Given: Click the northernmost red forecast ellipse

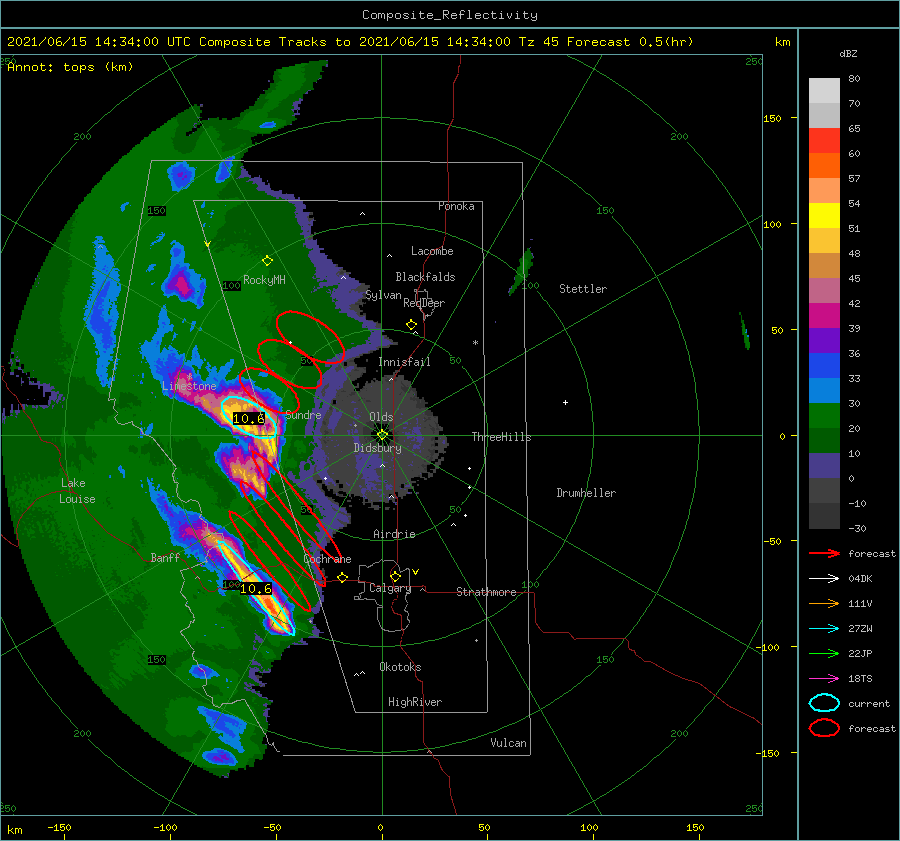Looking at the screenshot, I should (309, 336).
